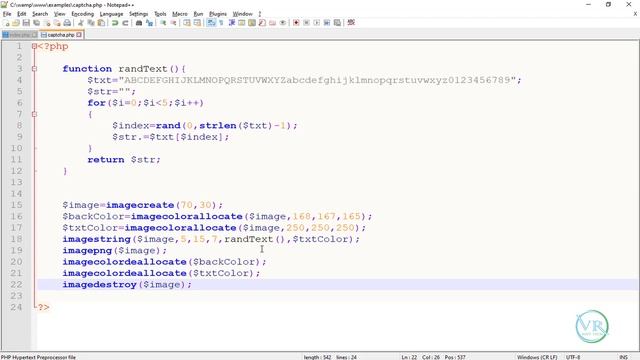Collapse the for-loop block at line 7
The image size is (640, 360).
click(34, 114)
